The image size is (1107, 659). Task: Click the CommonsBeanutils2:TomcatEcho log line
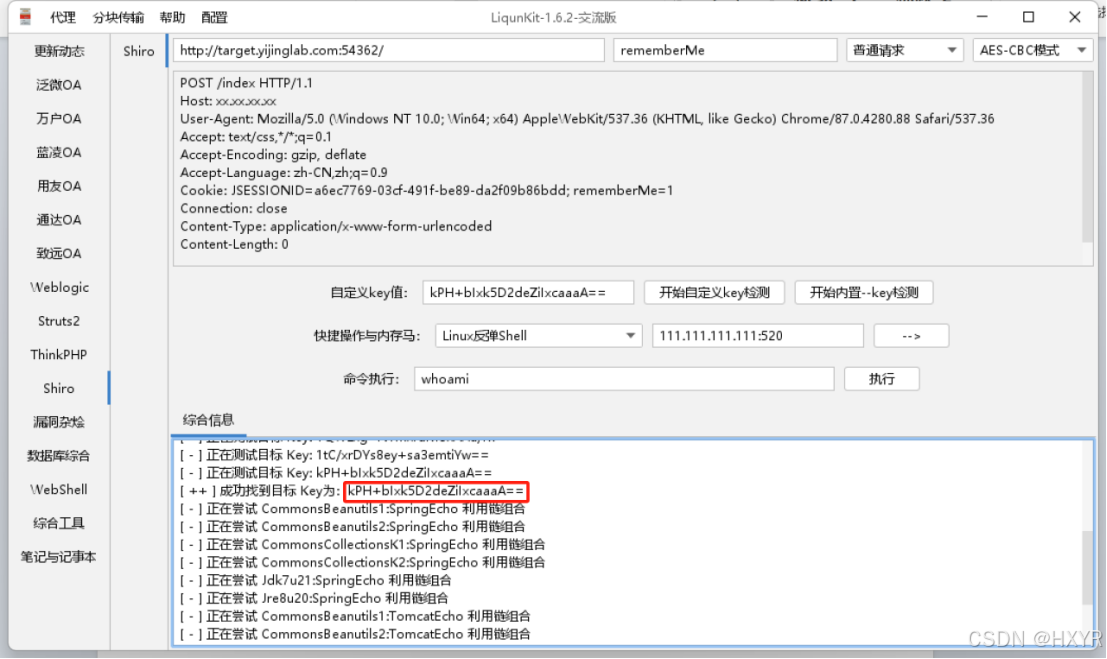tap(355, 634)
